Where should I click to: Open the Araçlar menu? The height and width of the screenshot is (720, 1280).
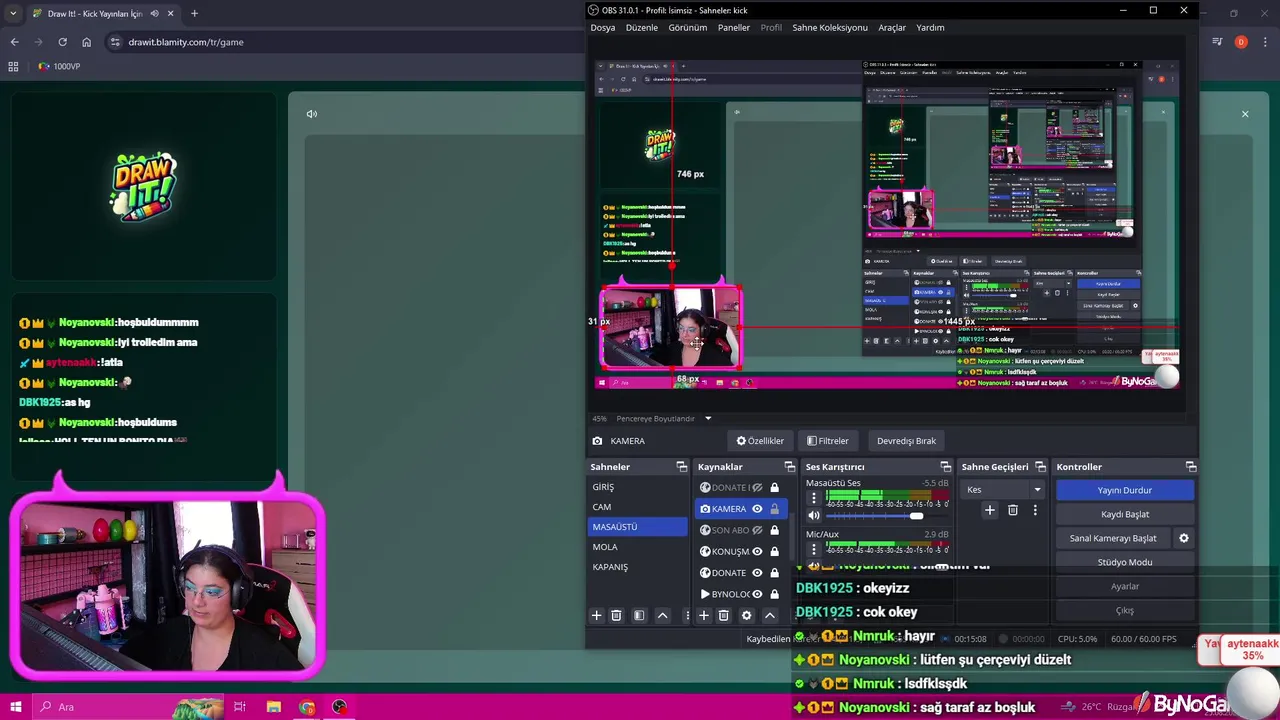coord(892,28)
